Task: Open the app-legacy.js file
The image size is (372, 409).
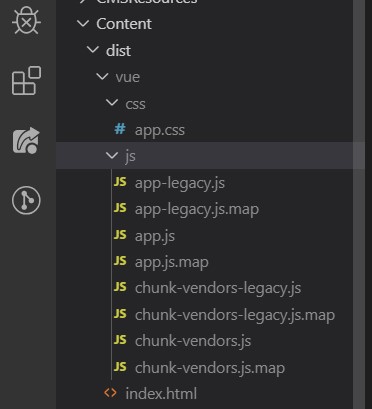Action: tap(180, 183)
